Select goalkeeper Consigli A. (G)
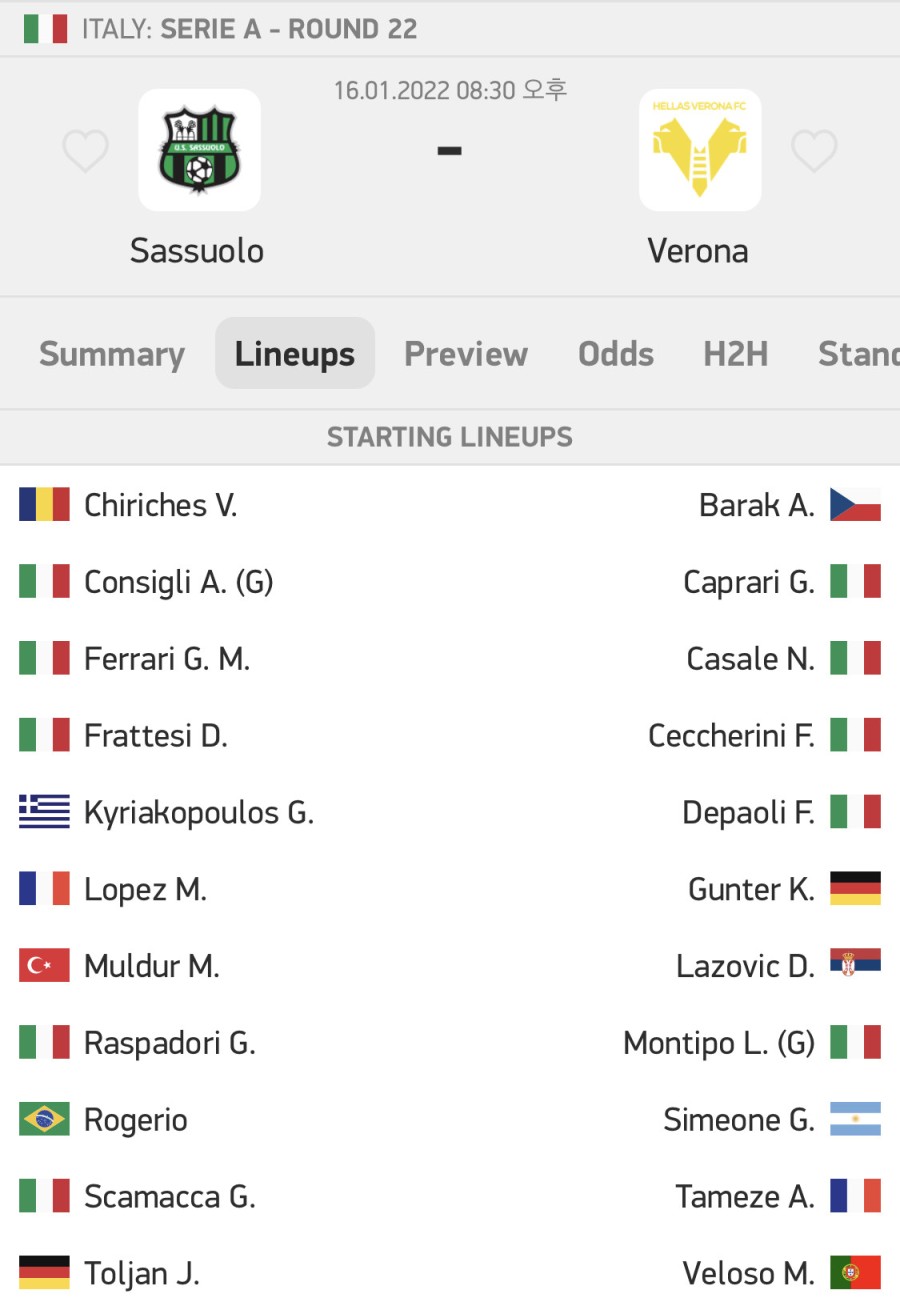Screen dimensions: 900x1298 tap(179, 581)
